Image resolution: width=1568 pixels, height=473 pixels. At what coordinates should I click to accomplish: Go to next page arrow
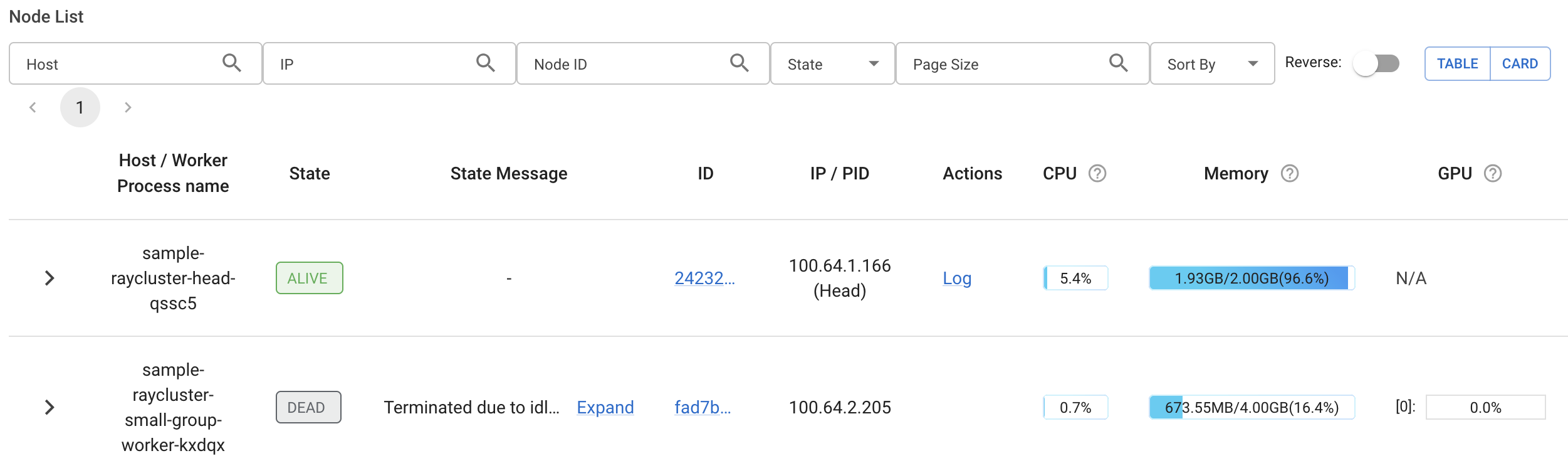tap(128, 108)
